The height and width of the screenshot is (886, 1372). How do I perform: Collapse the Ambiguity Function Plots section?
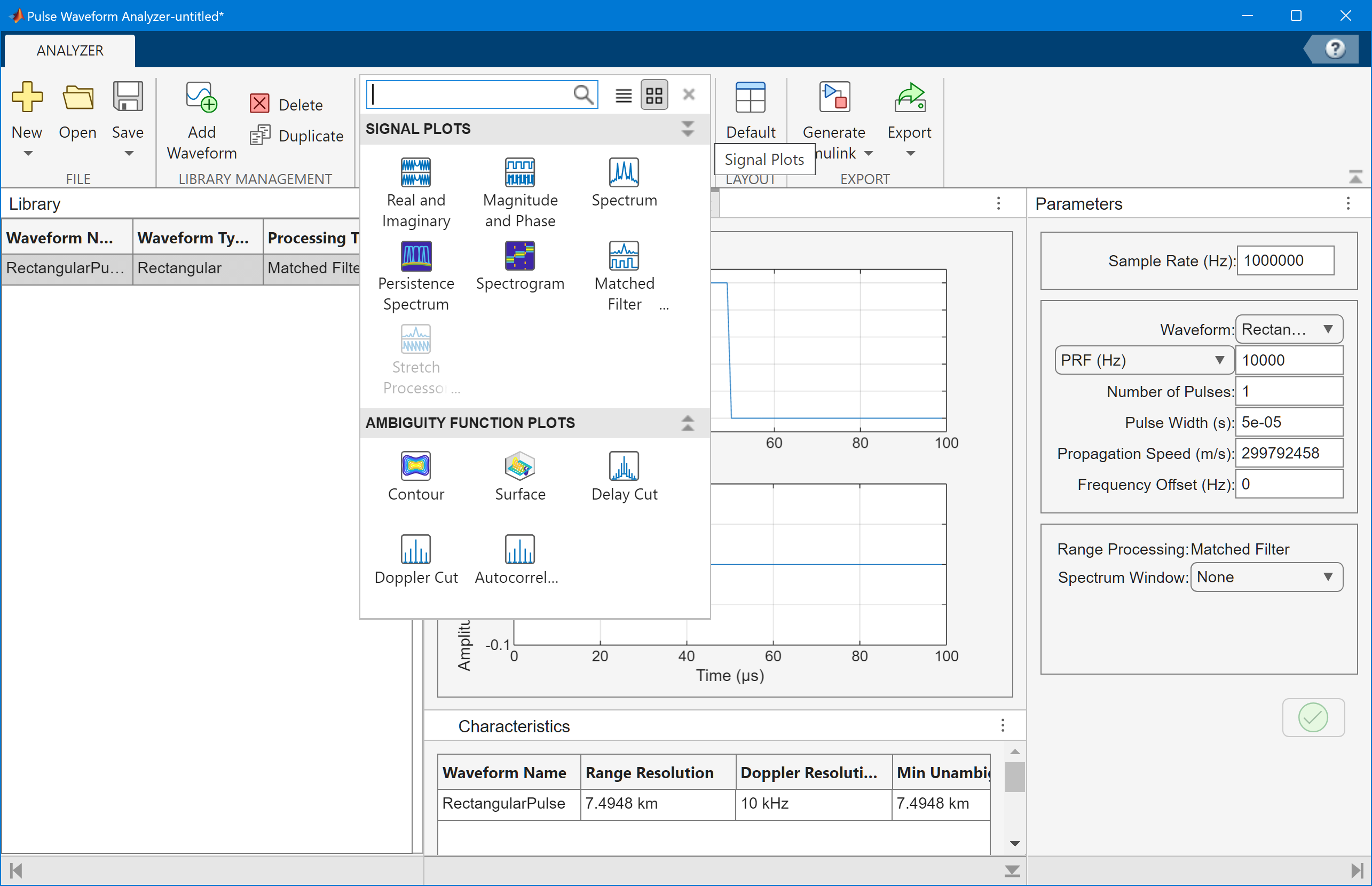[688, 423]
